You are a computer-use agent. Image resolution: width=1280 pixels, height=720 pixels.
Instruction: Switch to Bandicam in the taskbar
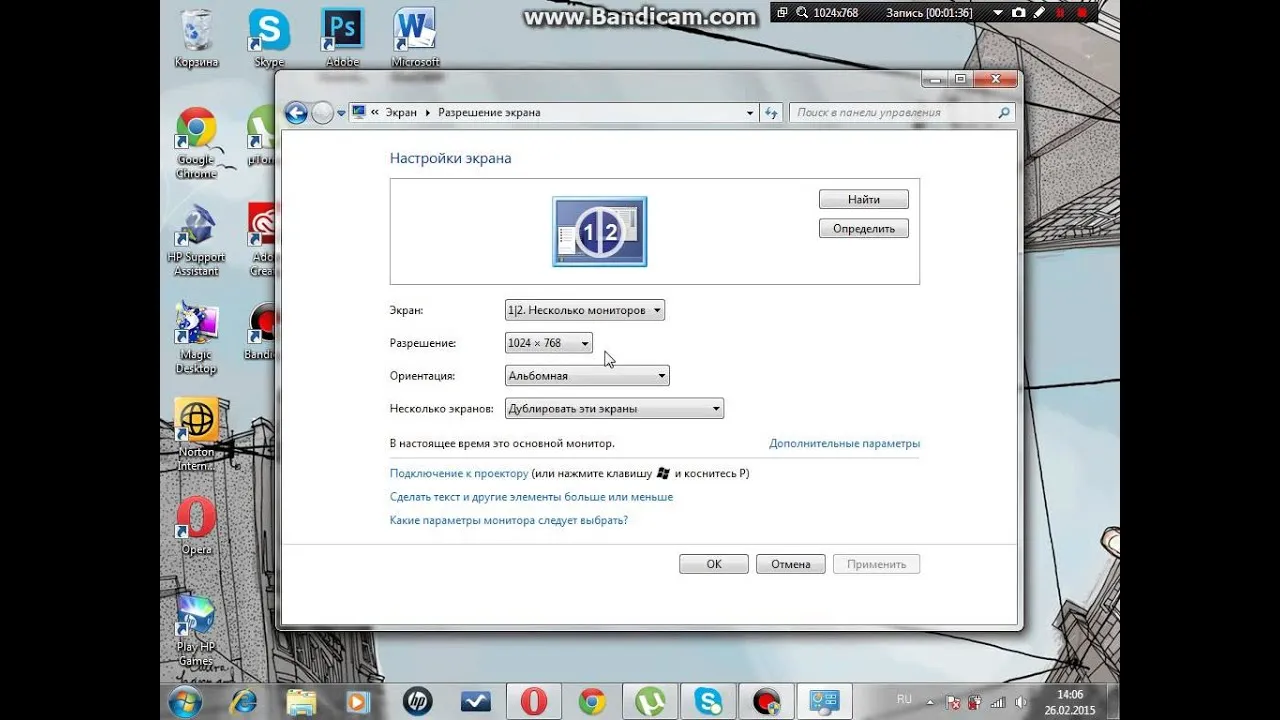pos(767,702)
